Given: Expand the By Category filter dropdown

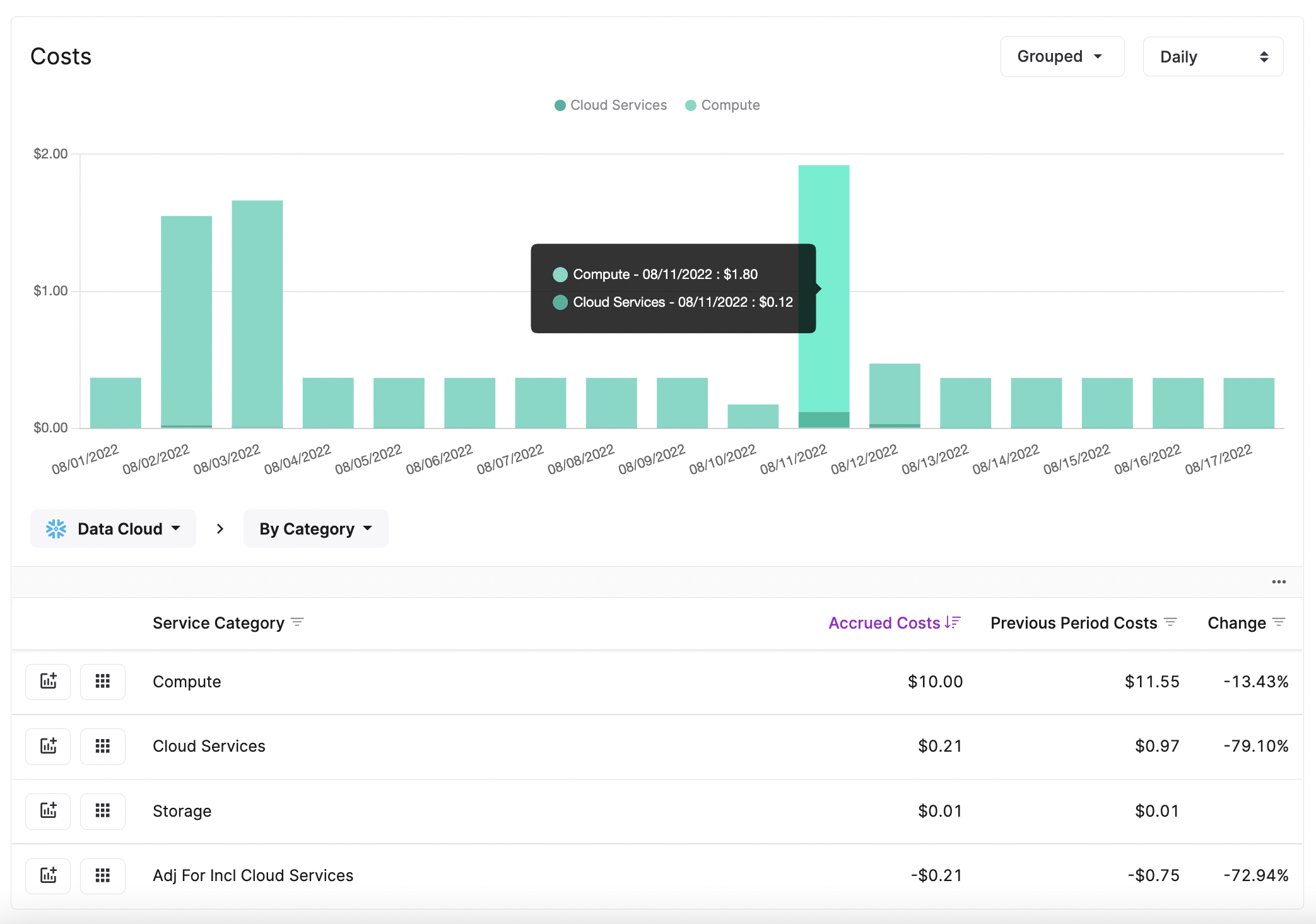Looking at the screenshot, I should click(314, 529).
